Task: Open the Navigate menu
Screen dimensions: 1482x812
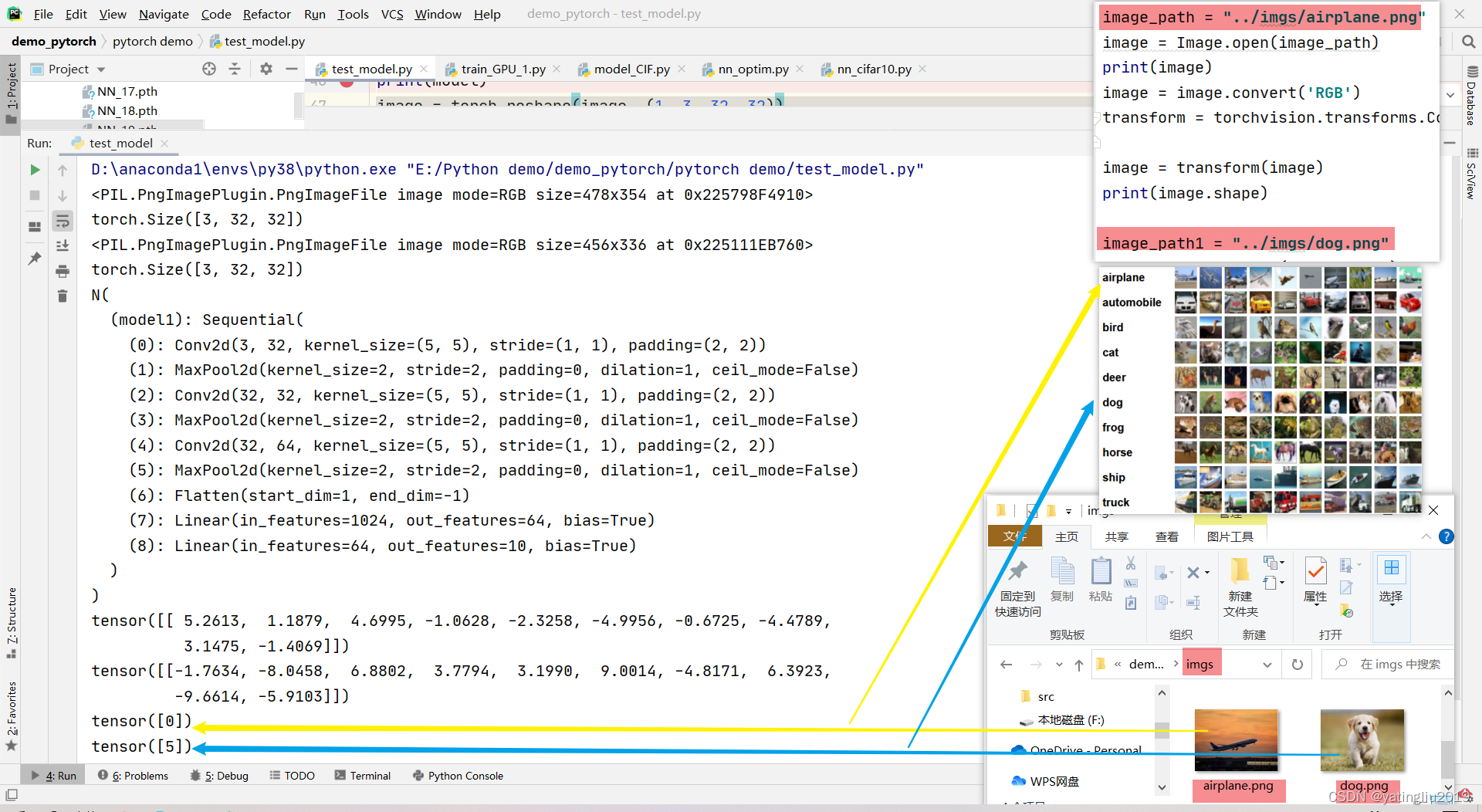Action: 163,14
